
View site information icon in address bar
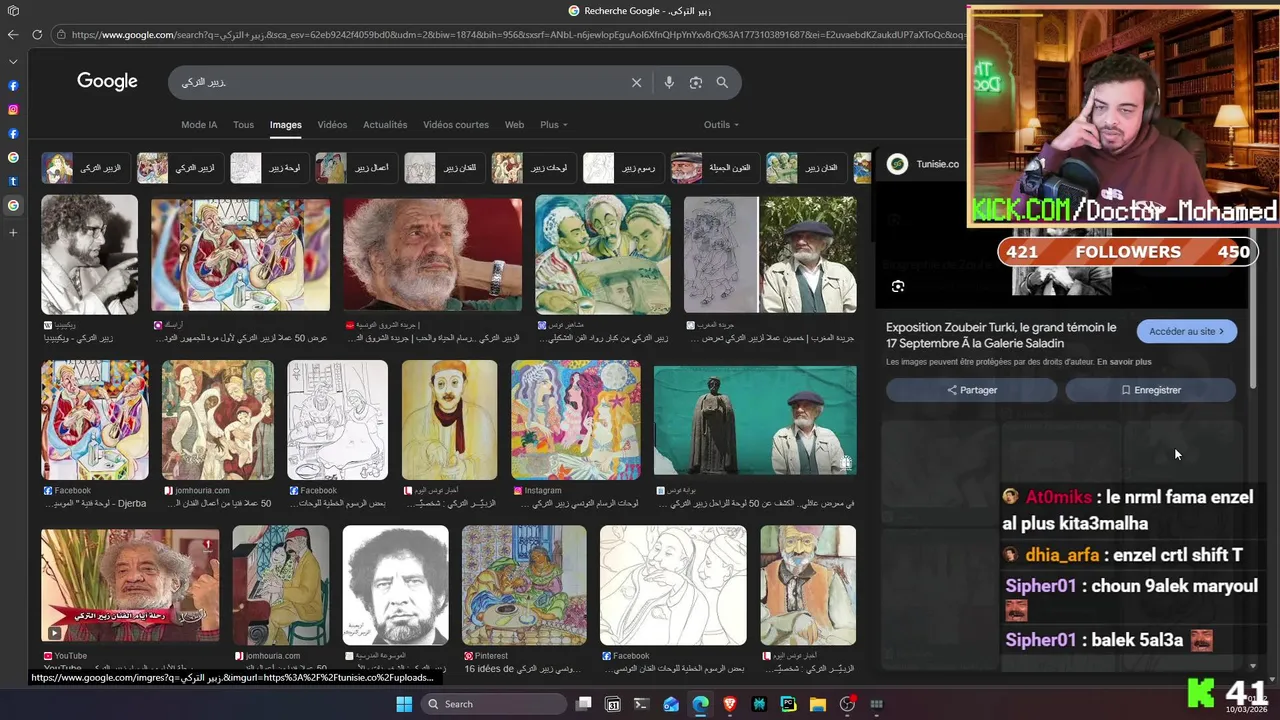(61, 35)
